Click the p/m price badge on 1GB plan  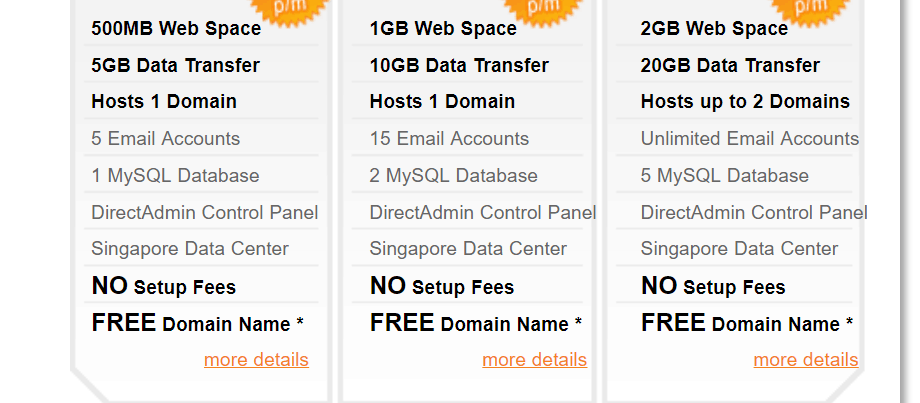click(x=543, y=9)
